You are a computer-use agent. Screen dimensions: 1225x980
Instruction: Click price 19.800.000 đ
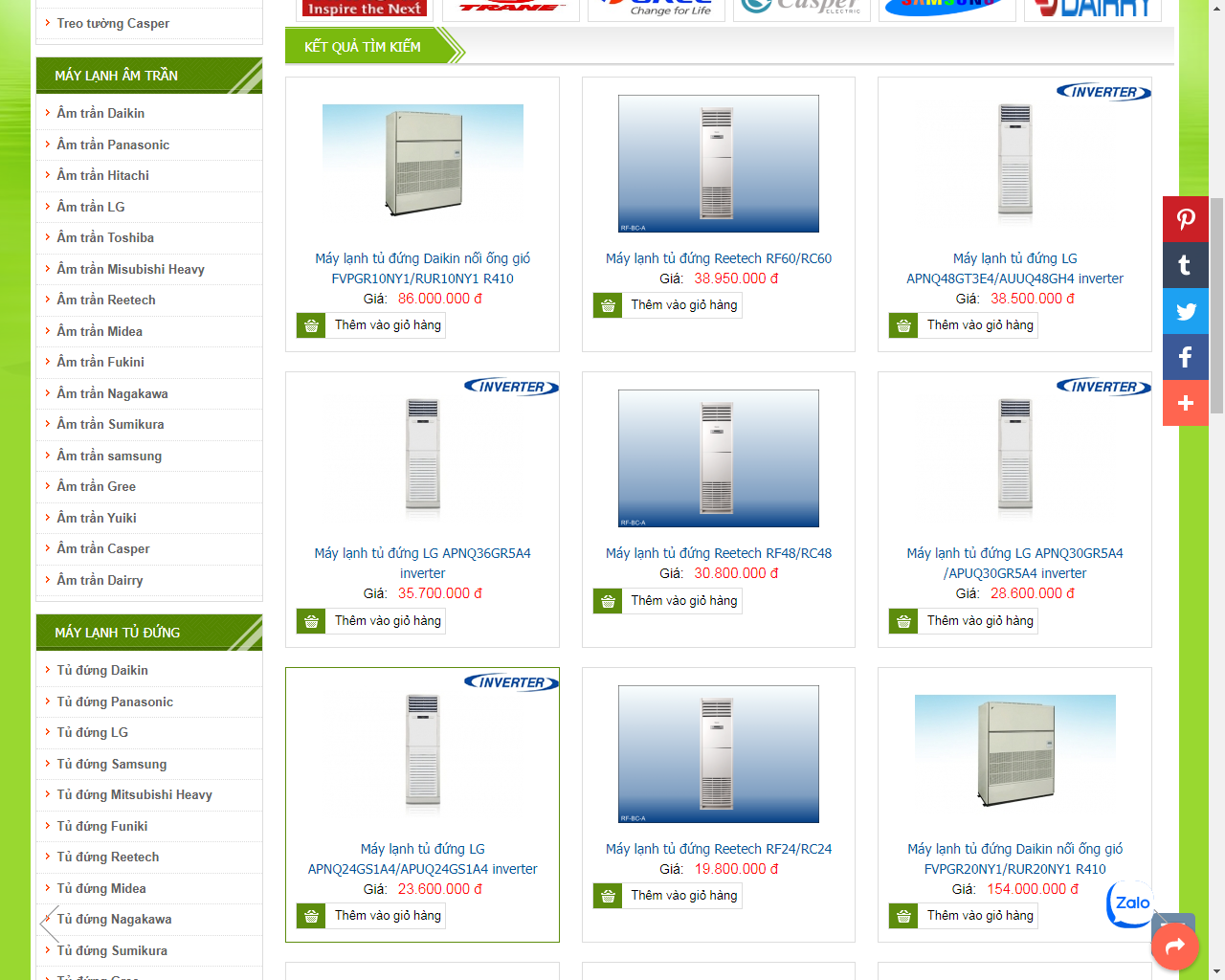737,869
